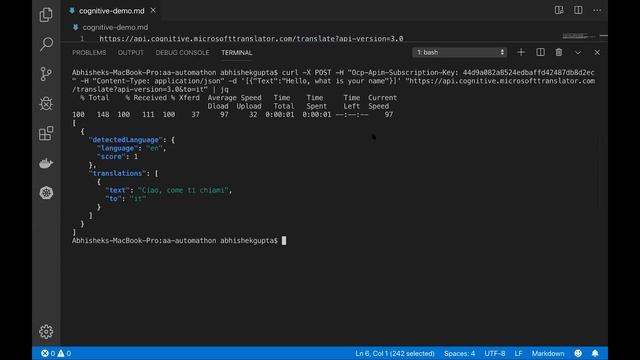Open the Debug view bug icon
This screenshot has height=360, width=640.
pos(46,104)
